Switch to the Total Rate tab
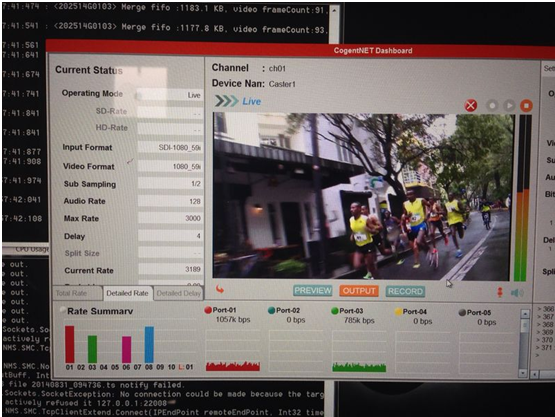The height and width of the screenshot is (417, 555). pyautogui.click(x=71, y=293)
